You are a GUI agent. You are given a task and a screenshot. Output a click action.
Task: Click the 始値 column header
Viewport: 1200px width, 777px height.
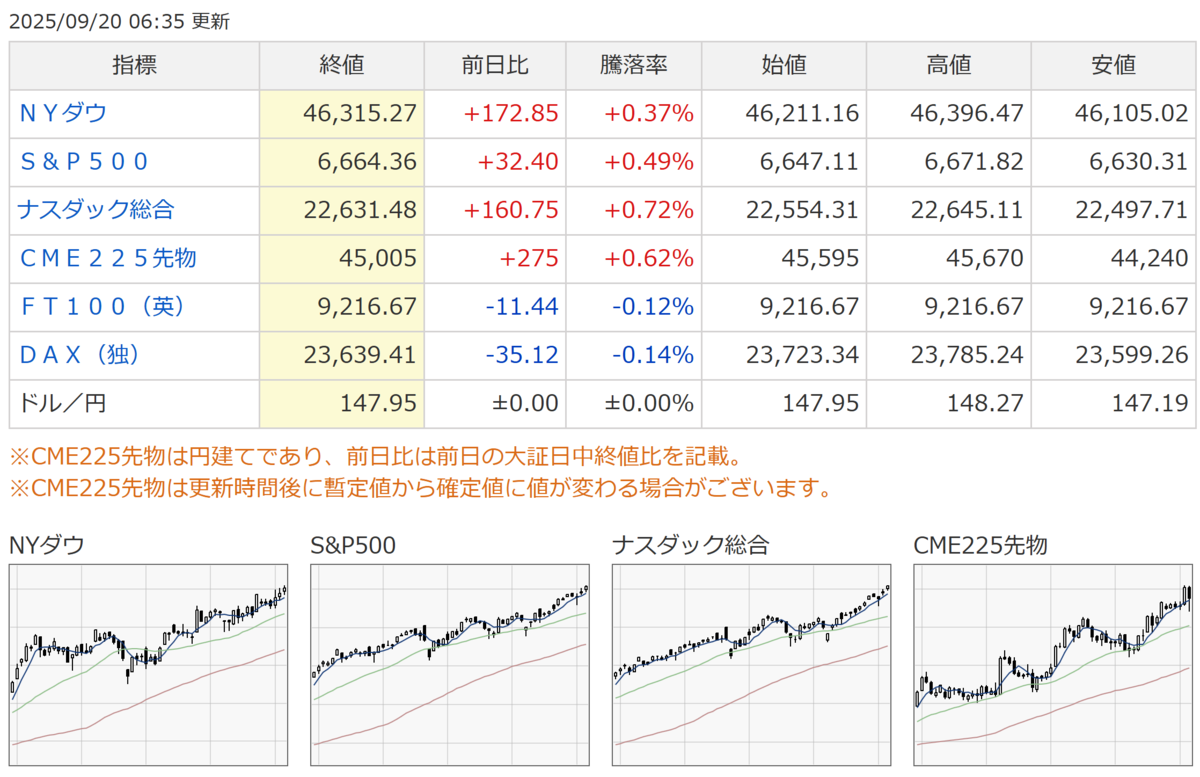784,66
